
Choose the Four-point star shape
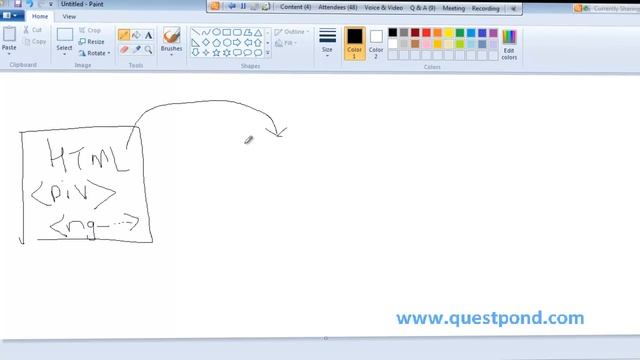pos(206,53)
